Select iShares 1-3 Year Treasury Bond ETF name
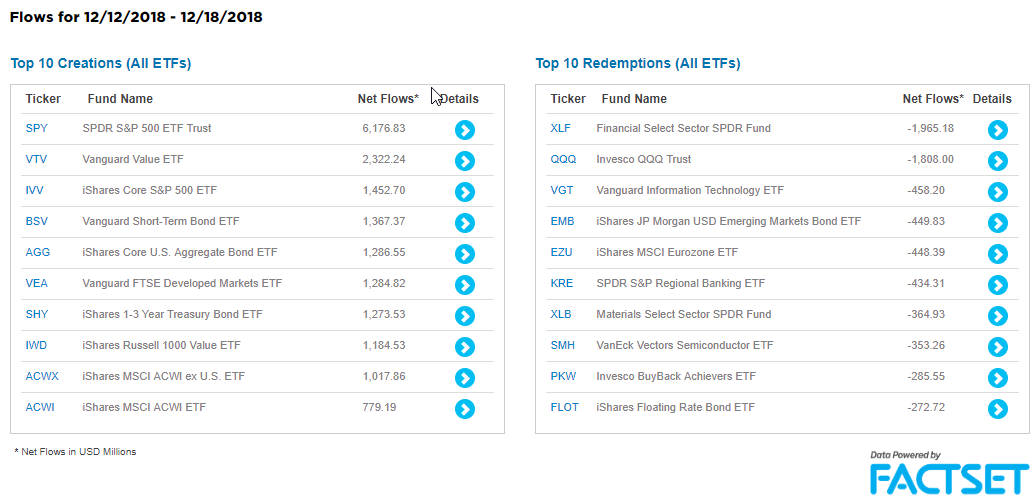Viewport: 1031px width, 502px height. click(x=173, y=314)
